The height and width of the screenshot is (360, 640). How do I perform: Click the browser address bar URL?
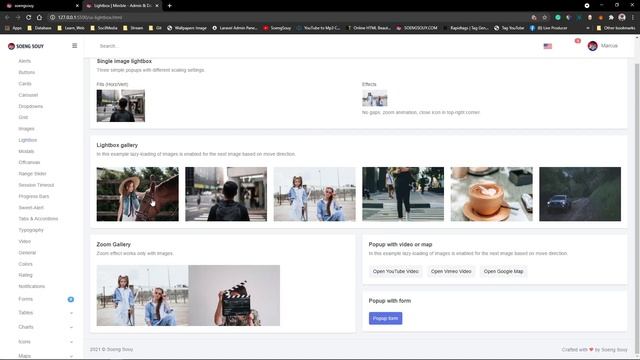pos(90,17)
